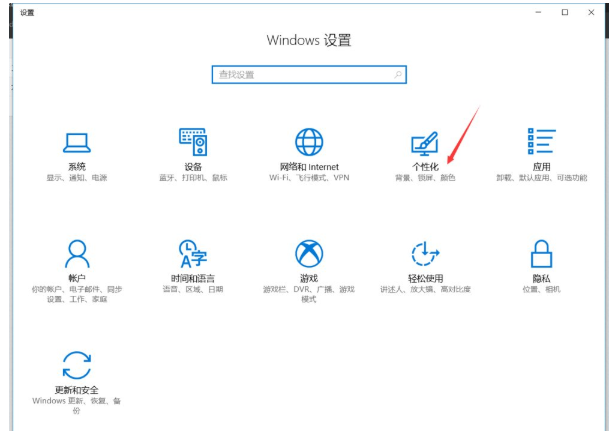Open the 隐私 padlock icon
Screen dimensions: 615x431
[542, 254]
